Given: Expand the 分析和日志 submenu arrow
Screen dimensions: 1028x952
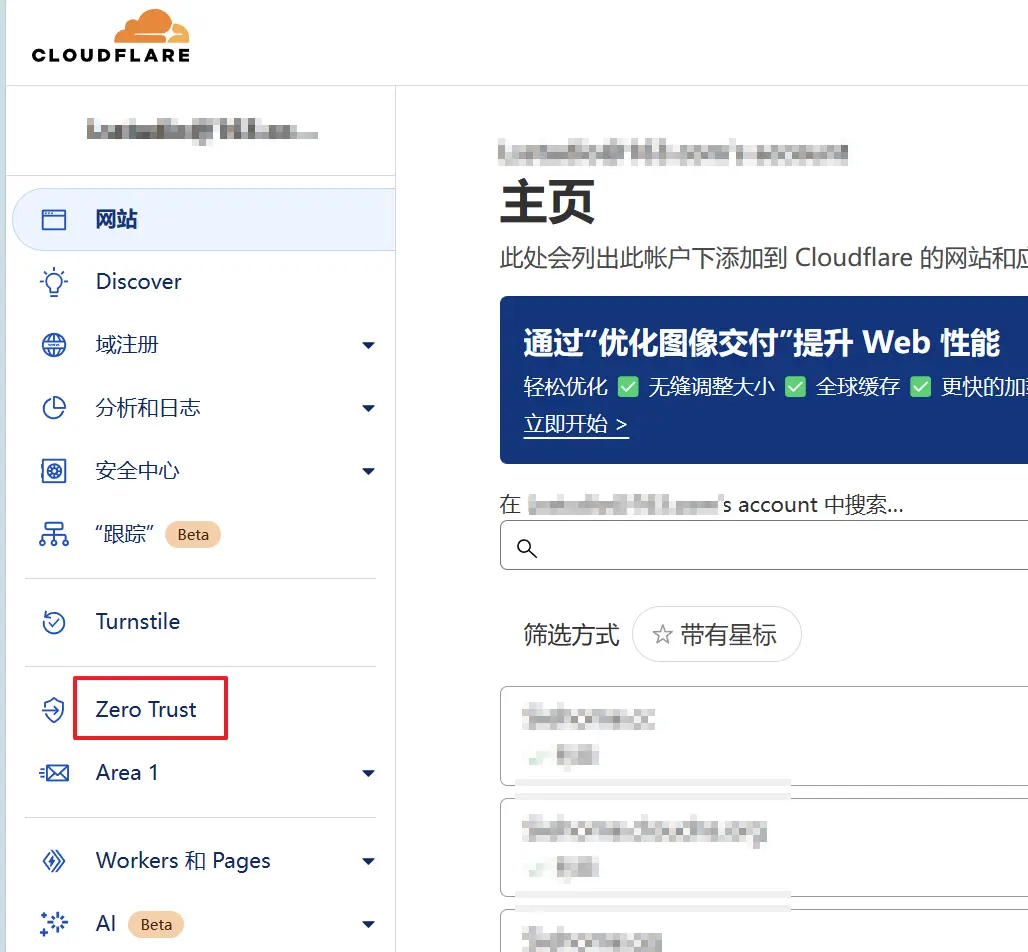Looking at the screenshot, I should click(368, 408).
